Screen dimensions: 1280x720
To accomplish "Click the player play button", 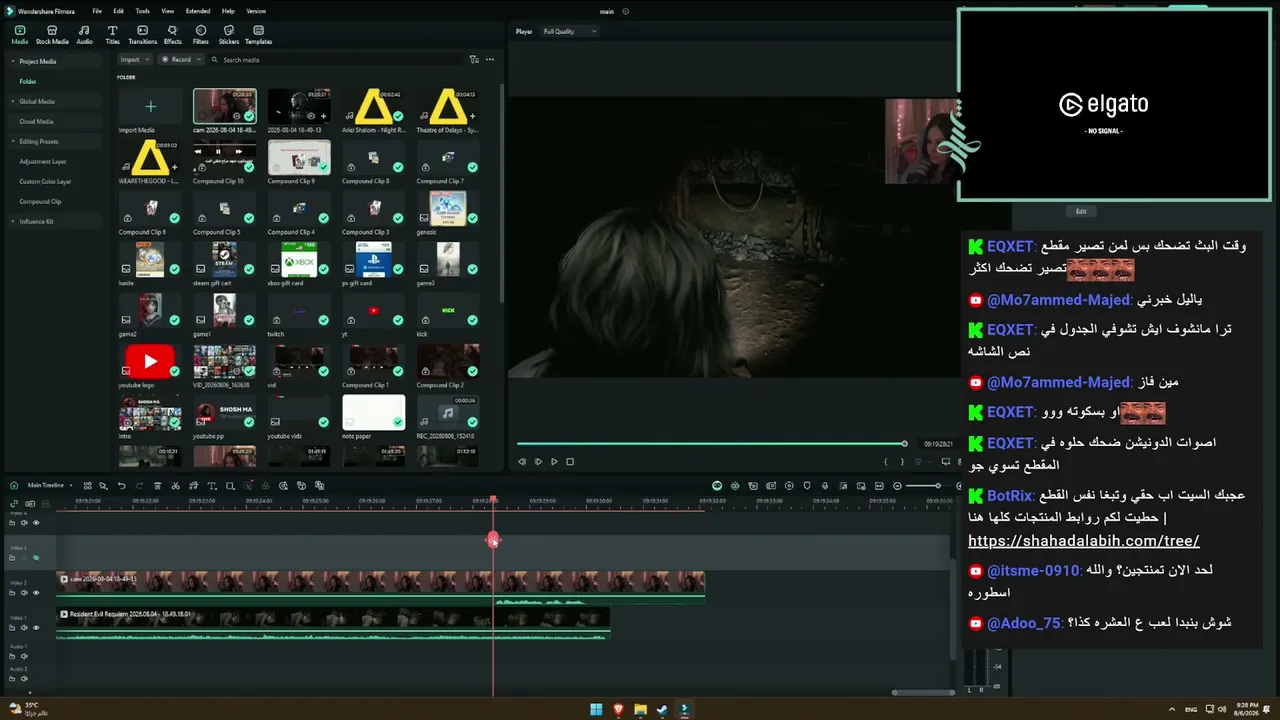I will (x=554, y=461).
